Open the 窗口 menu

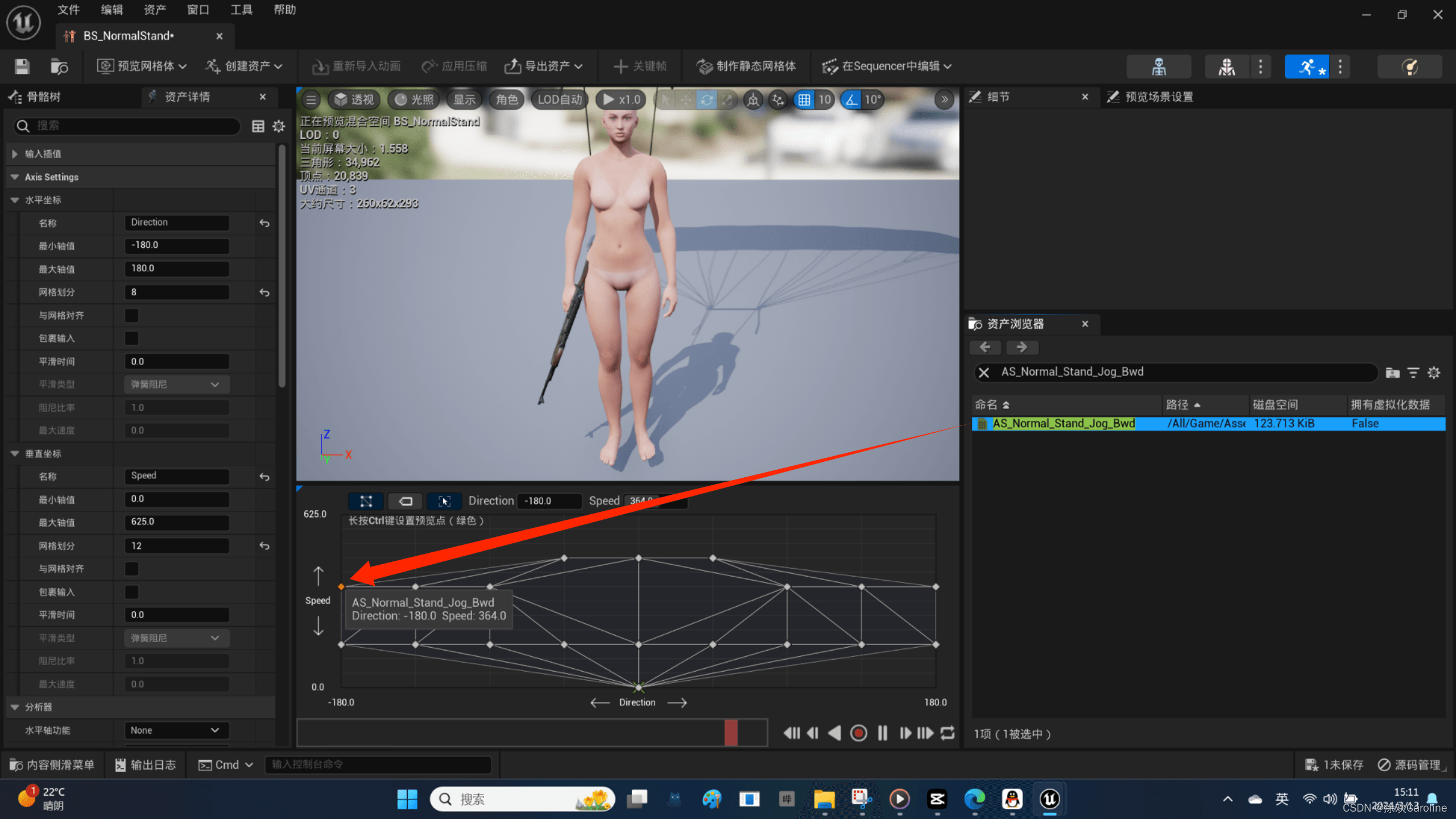point(198,10)
